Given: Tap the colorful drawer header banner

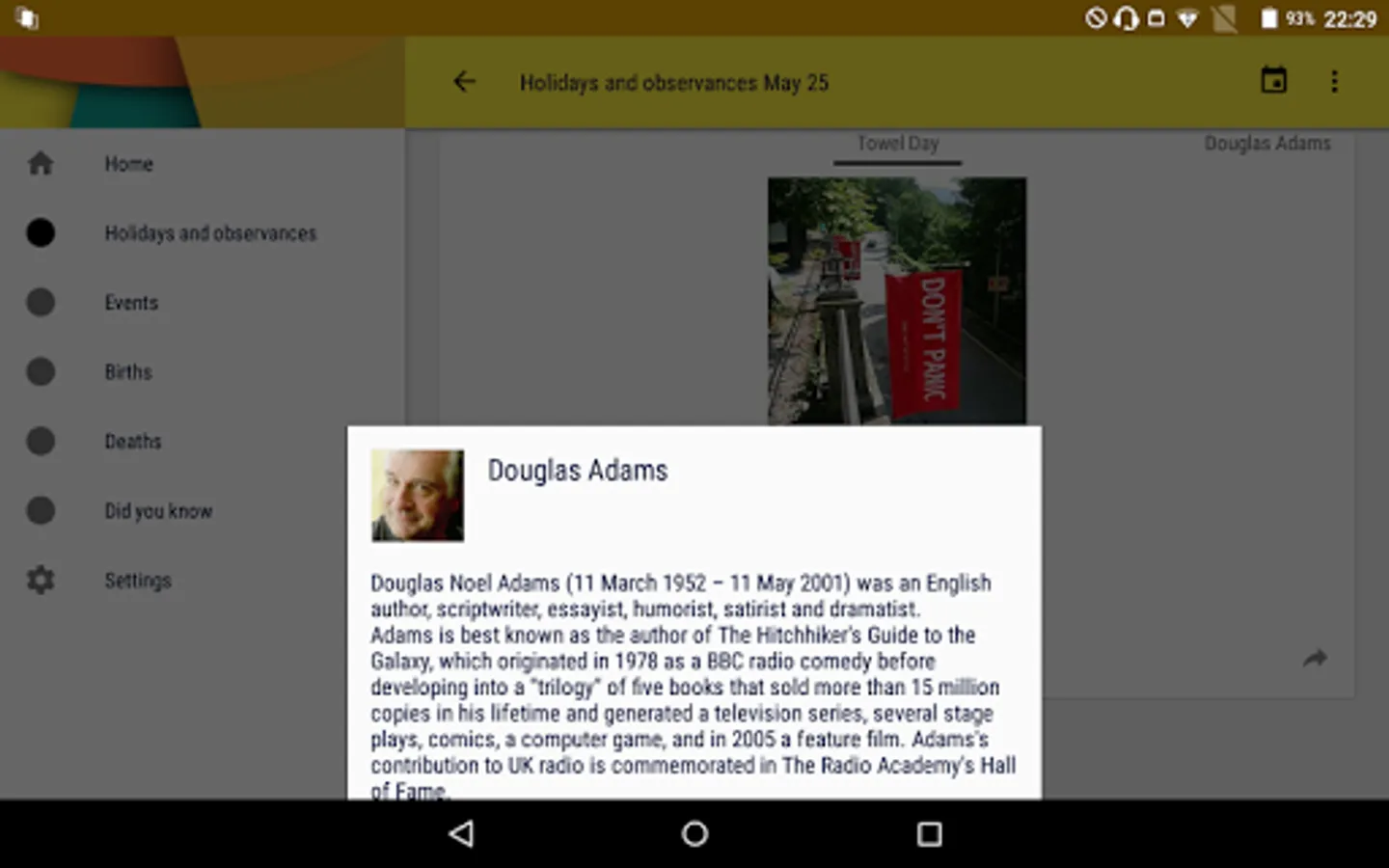Looking at the screenshot, I should pos(203,83).
